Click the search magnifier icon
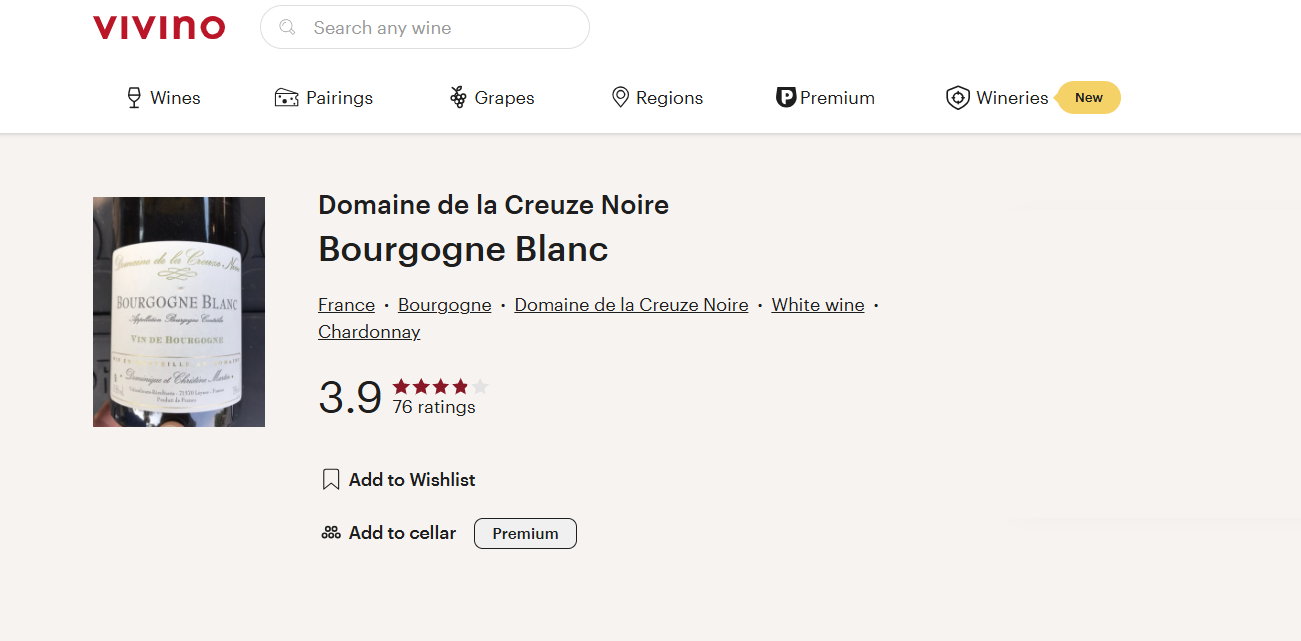This screenshot has width=1301, height=641. [287, 28]
